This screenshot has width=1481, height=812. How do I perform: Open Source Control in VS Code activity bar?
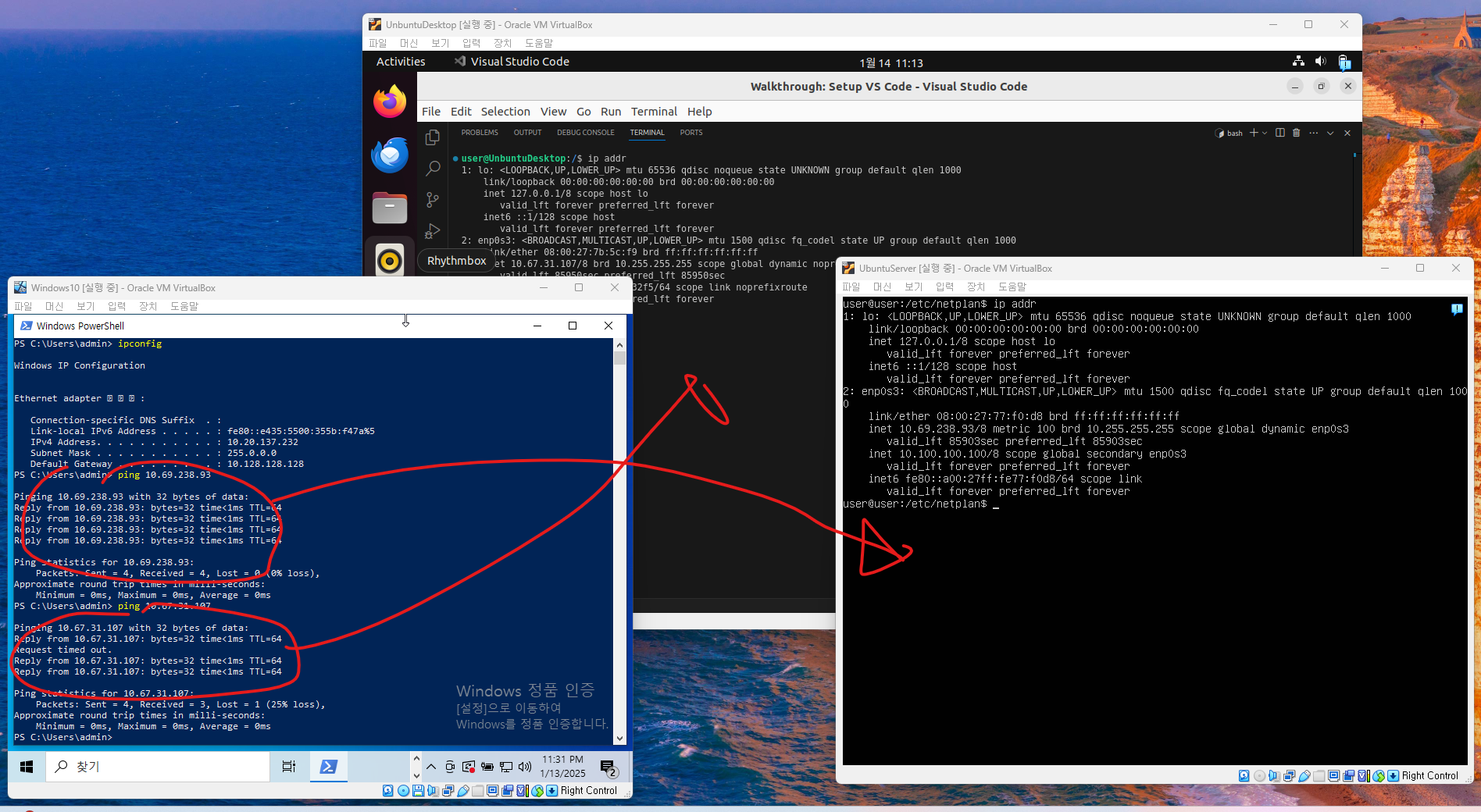432,200
